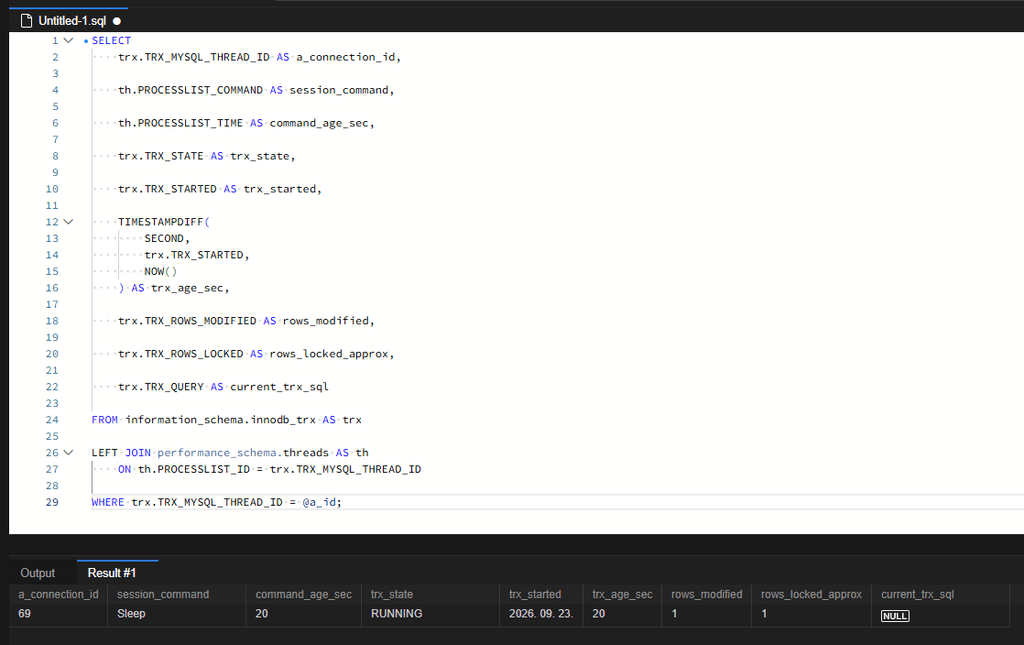Select the Sleep cell in results
1024x645 pixels.
click(x=176, y=614)
